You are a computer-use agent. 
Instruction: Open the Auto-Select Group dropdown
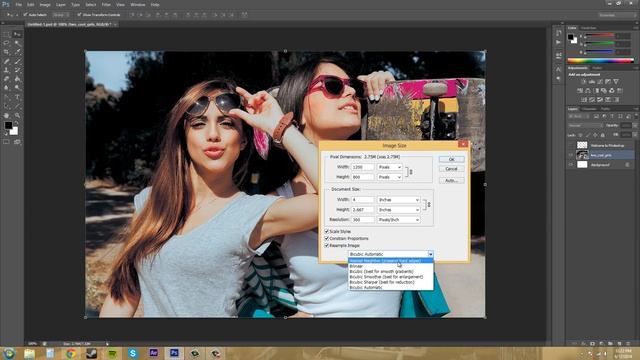click(x=60, y=15)
